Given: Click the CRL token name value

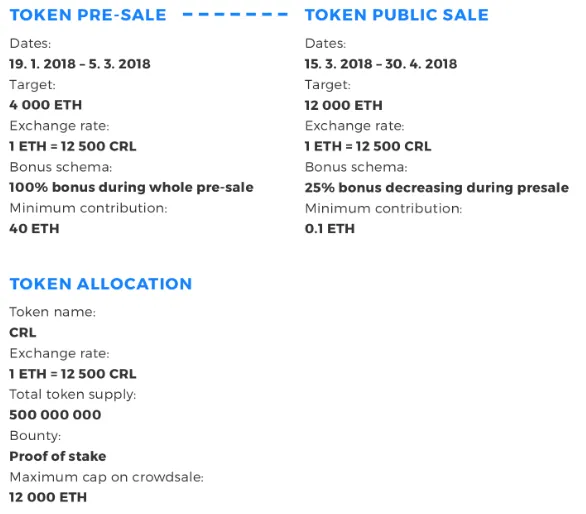Looking at the screenshot, I should tap(23, 332).
